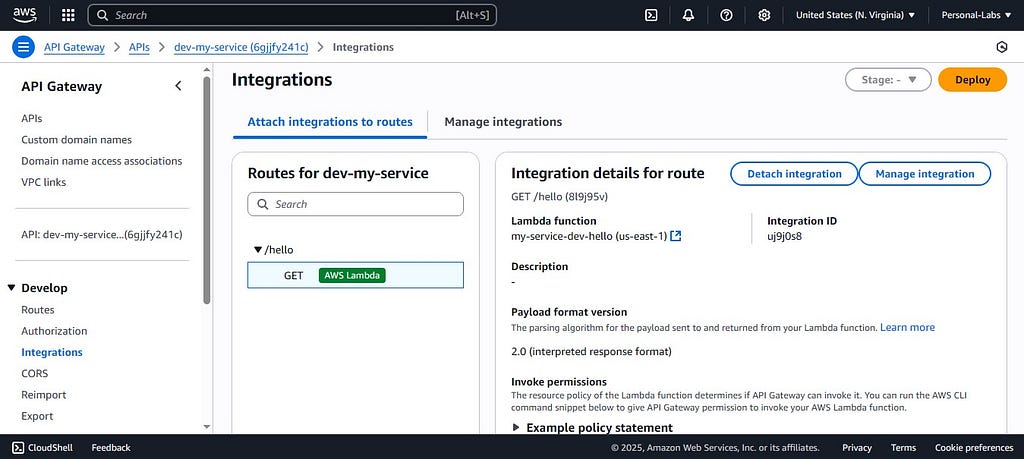Open Authorization in the sidebar
The image size is (1024, 459).
coord(54,331)
